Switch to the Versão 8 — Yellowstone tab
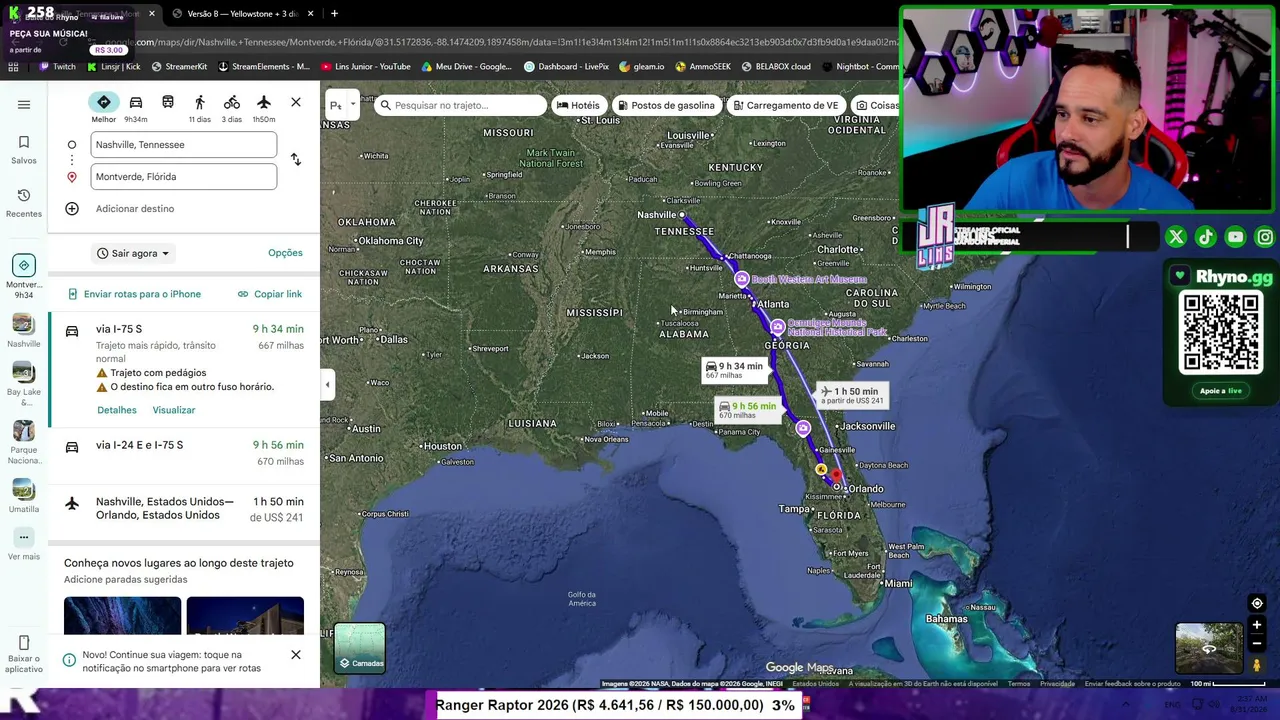The height and width of the screenshot is (720, 1280). tap(243, 14)
